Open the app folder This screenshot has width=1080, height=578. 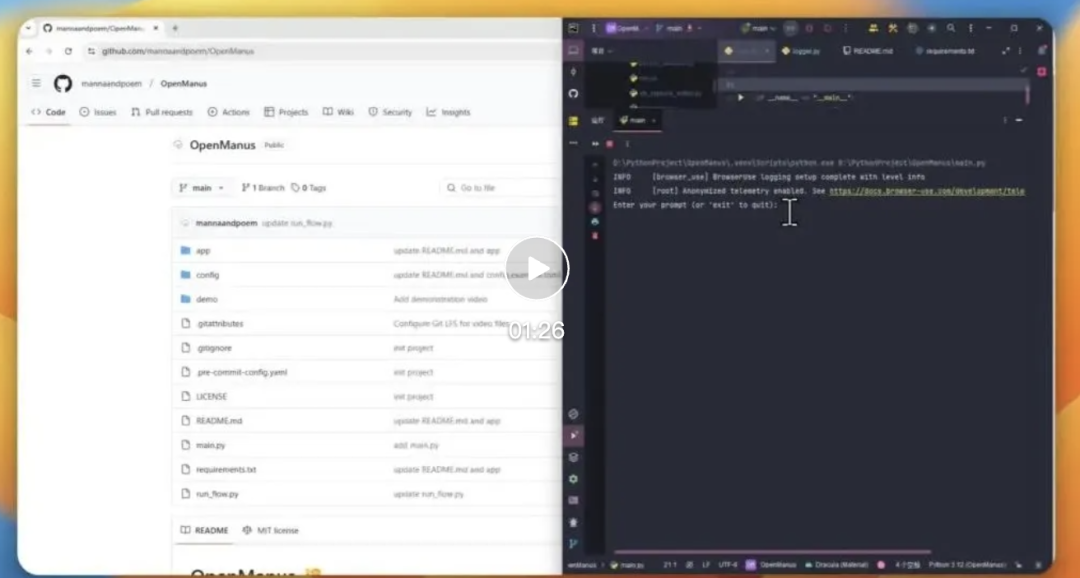pos(203,251)
